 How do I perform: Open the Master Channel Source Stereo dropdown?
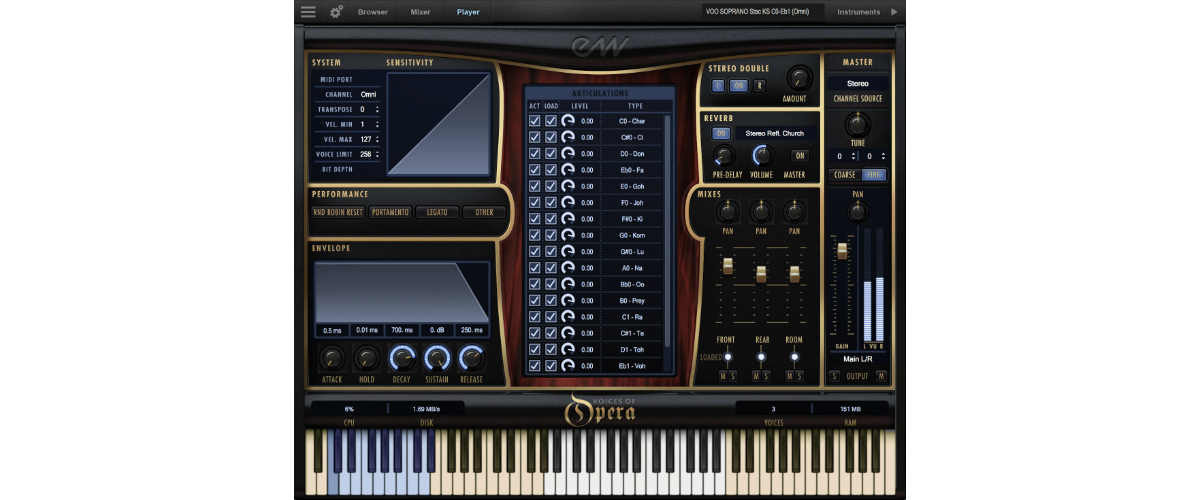pos(857,84)
